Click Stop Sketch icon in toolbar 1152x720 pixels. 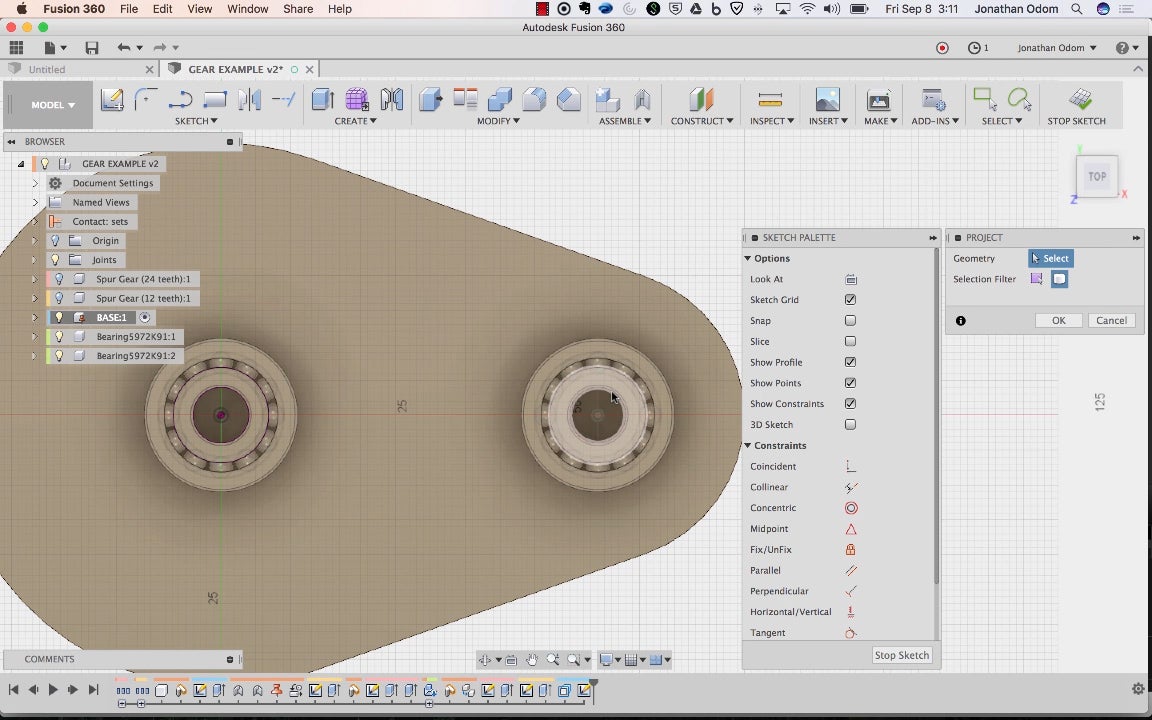click(1080, 99)
